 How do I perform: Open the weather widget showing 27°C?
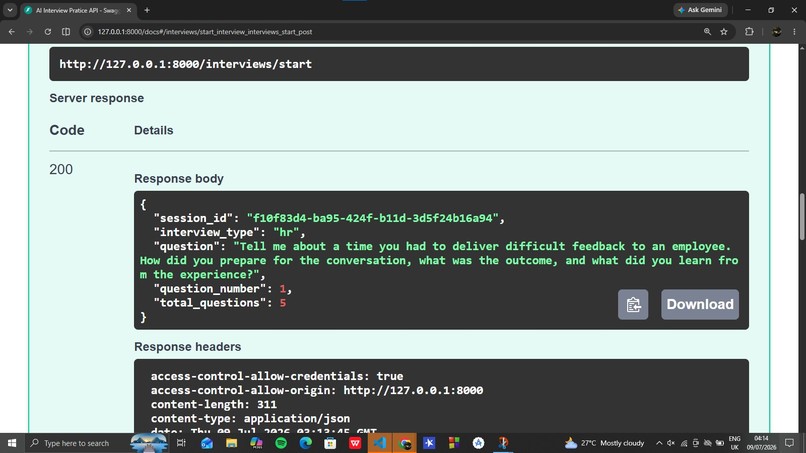coord(604,443)
